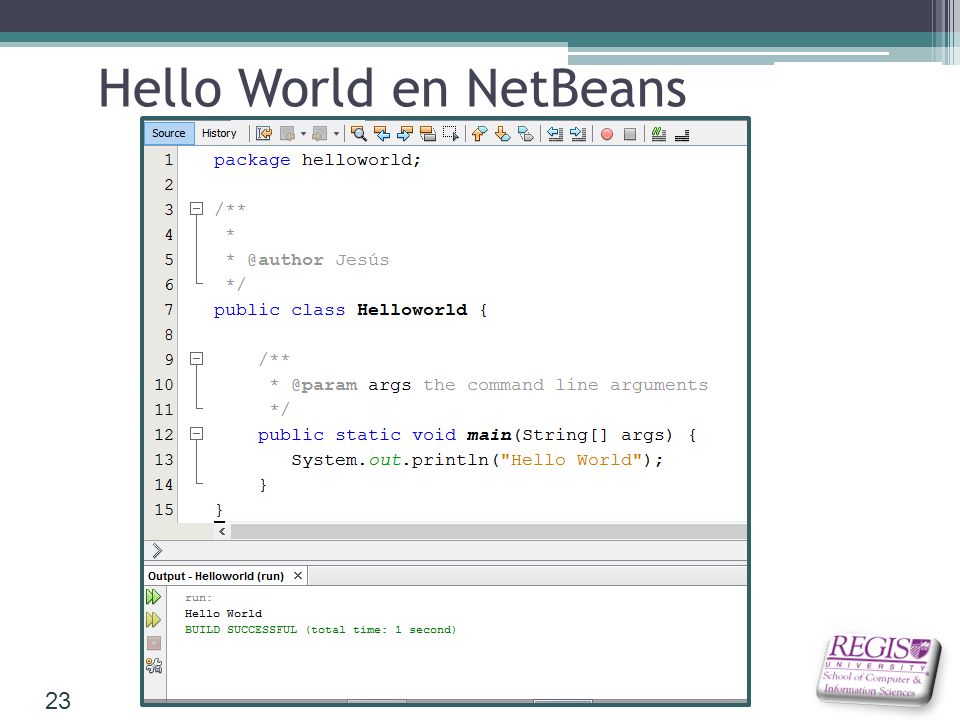Click the navigate Back toolbar icon
Screen dimensions: 960x720
287,133
